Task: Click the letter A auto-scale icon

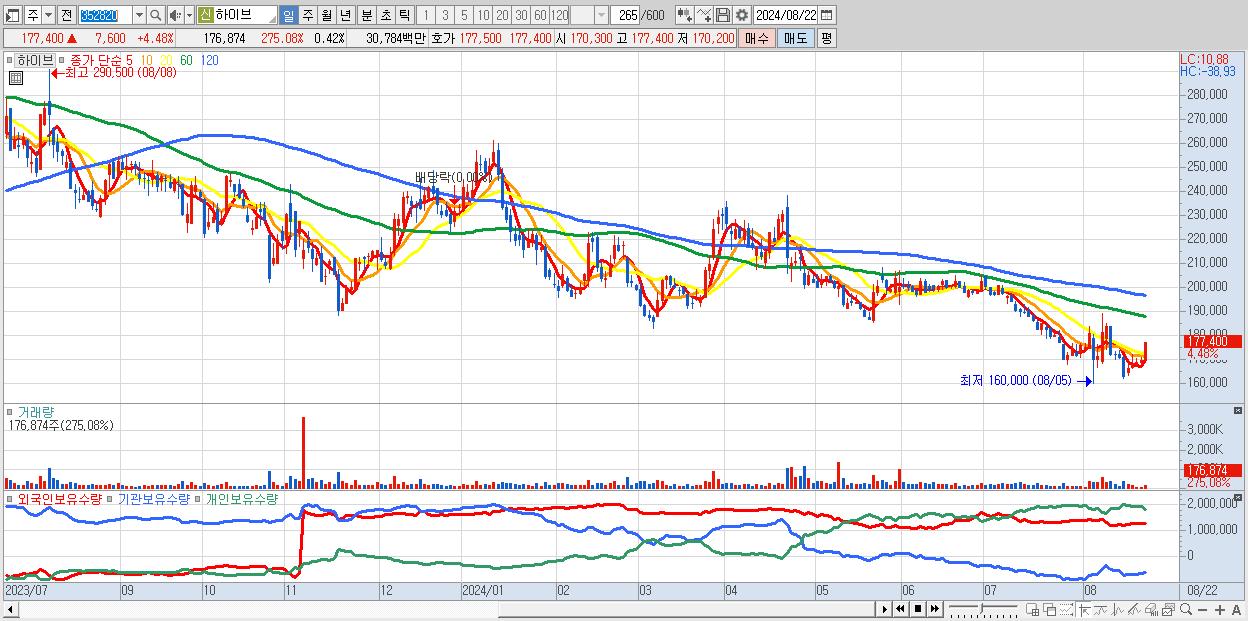Action: (1236, 610)
